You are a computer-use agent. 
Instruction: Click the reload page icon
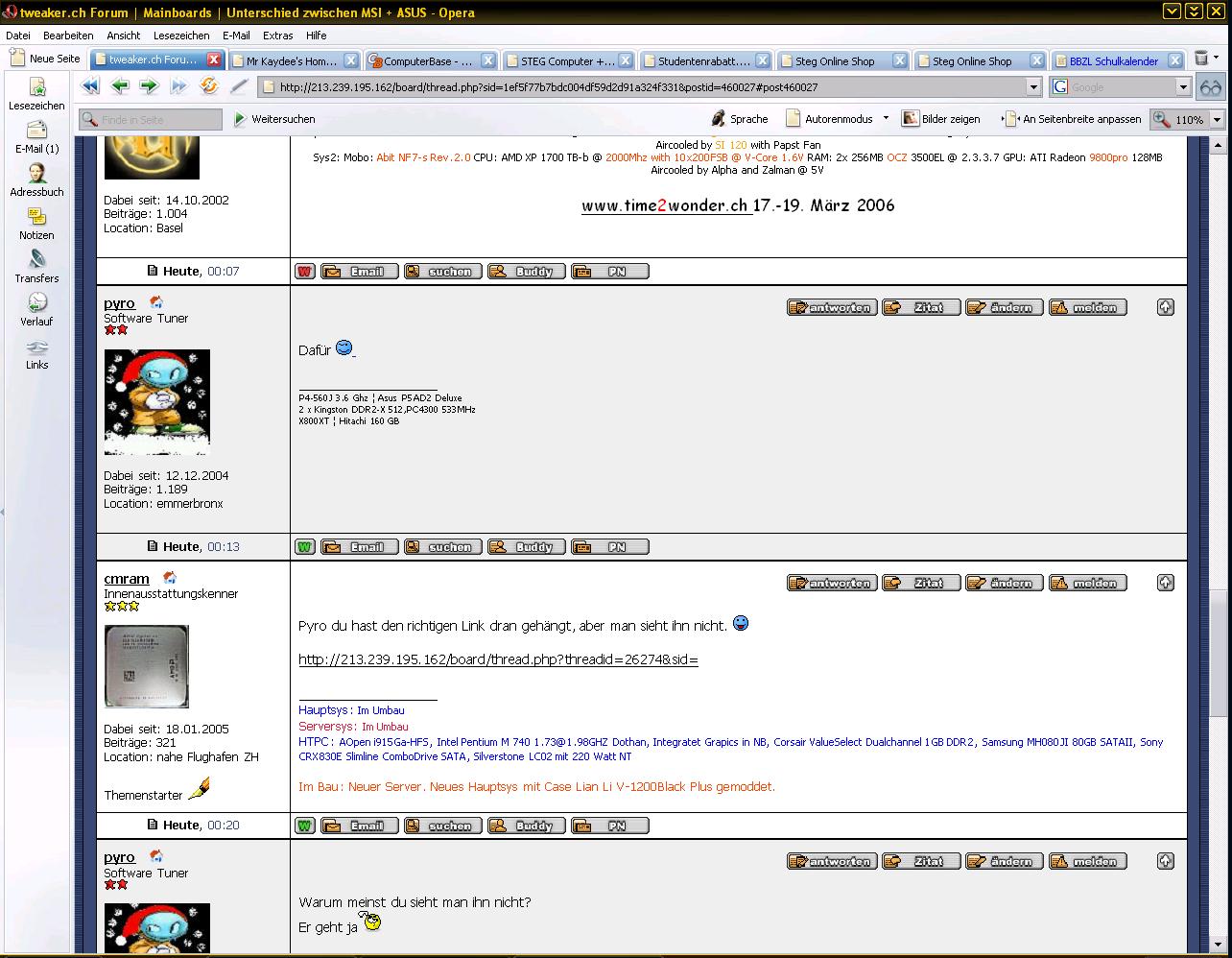point(208,86)
